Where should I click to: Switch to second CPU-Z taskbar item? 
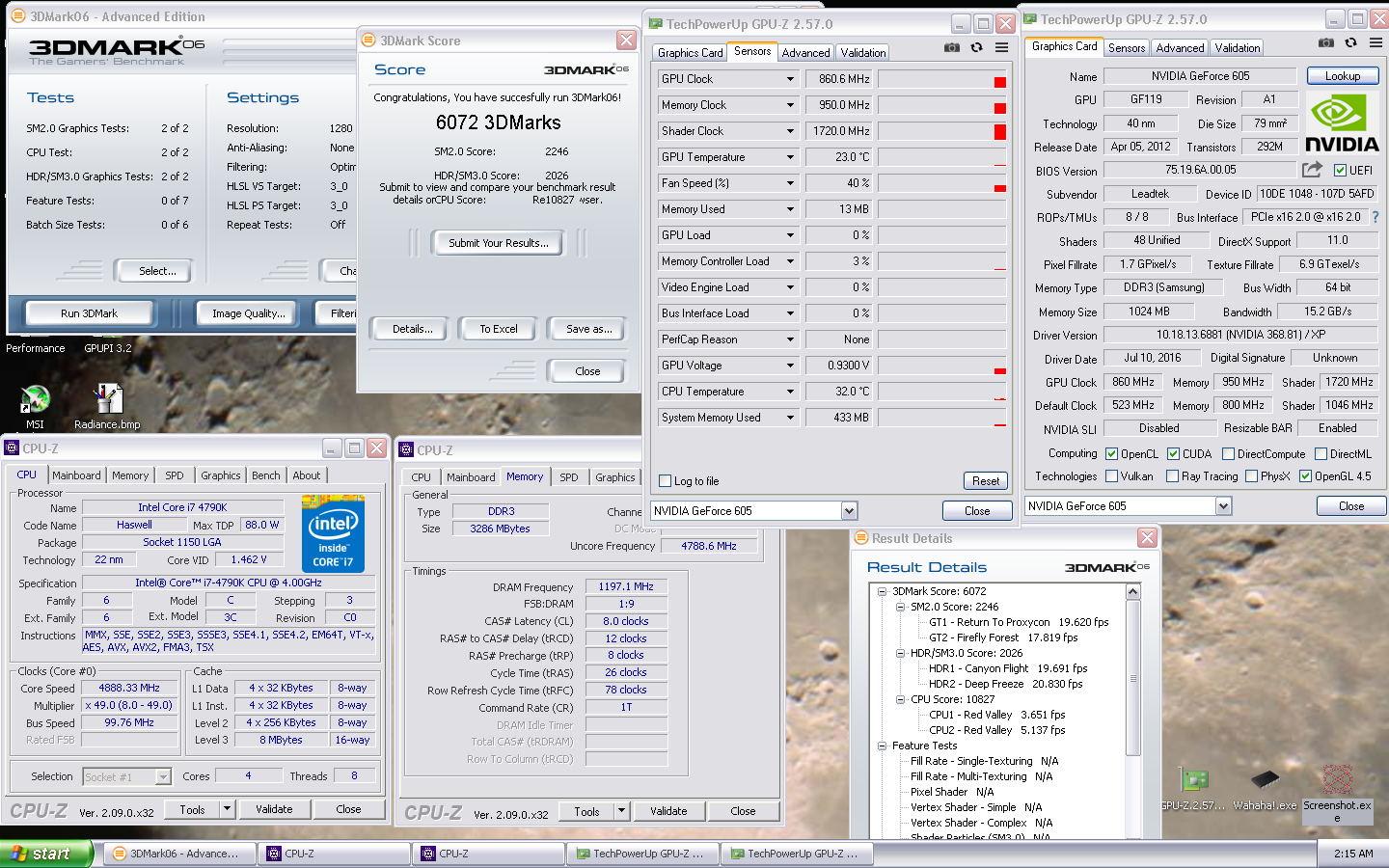(488, 854)
